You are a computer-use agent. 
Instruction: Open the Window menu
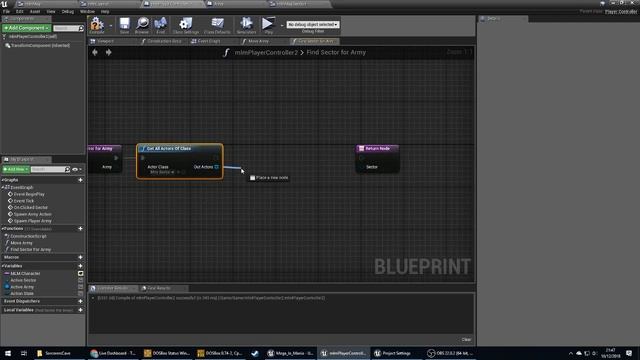(x=87, y=12)
